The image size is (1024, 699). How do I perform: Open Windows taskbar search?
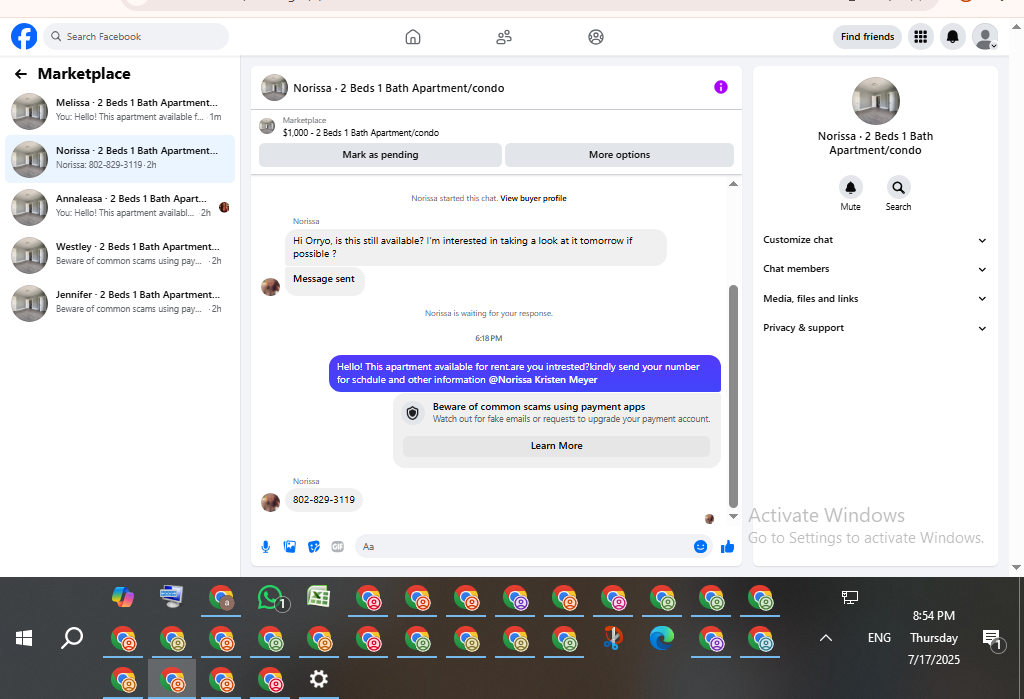pos(72,638)
